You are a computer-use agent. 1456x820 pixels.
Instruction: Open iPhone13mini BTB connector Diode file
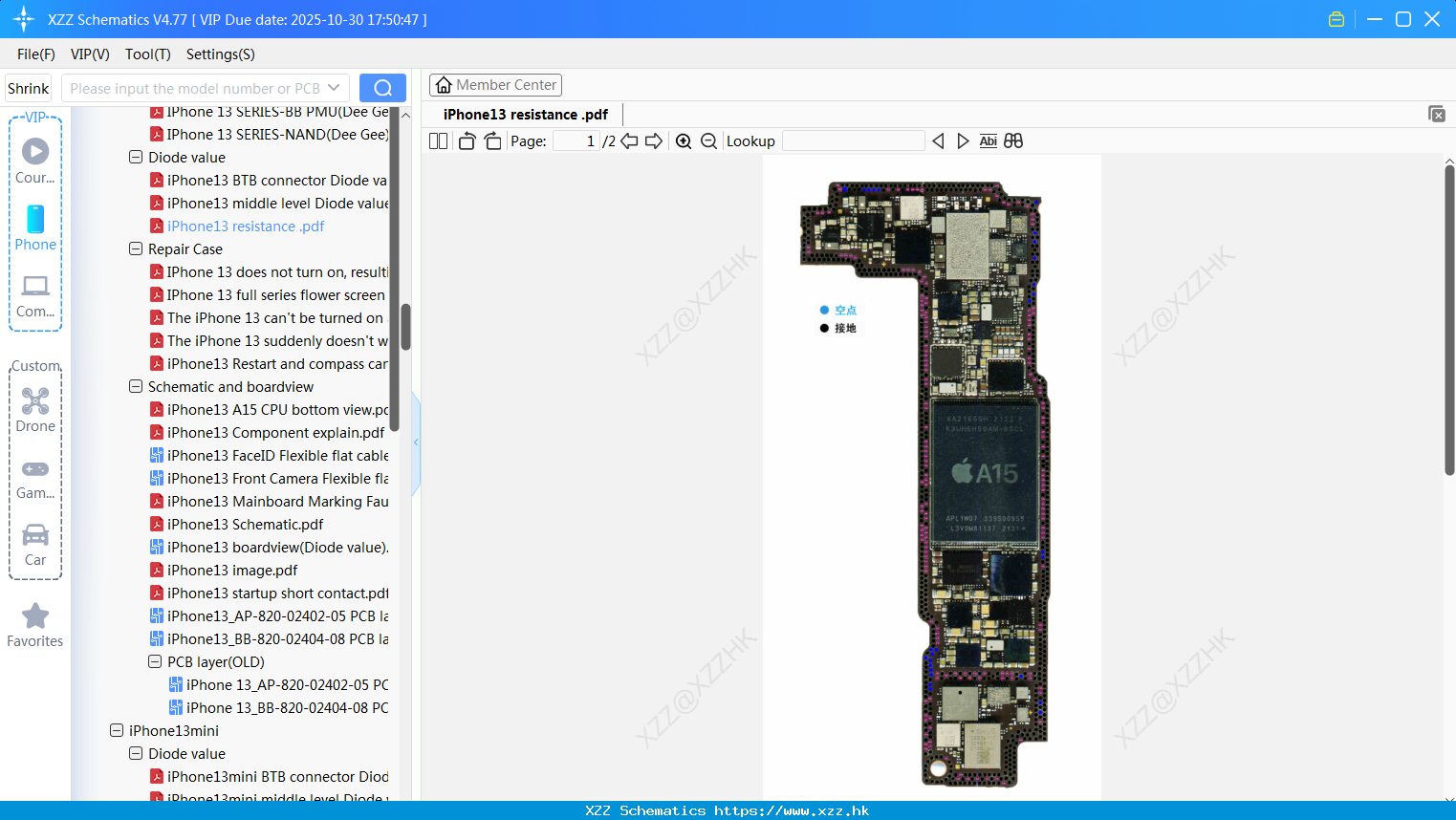coord(277,776)
